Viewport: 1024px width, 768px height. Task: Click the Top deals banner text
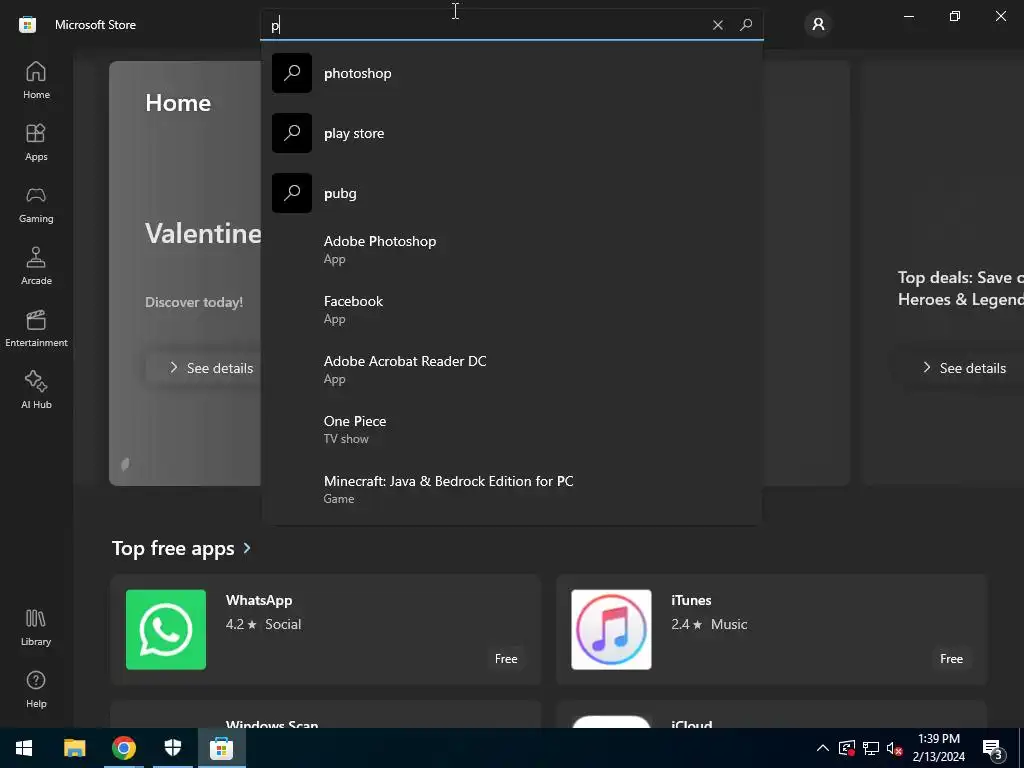click(x=960, y=288)
